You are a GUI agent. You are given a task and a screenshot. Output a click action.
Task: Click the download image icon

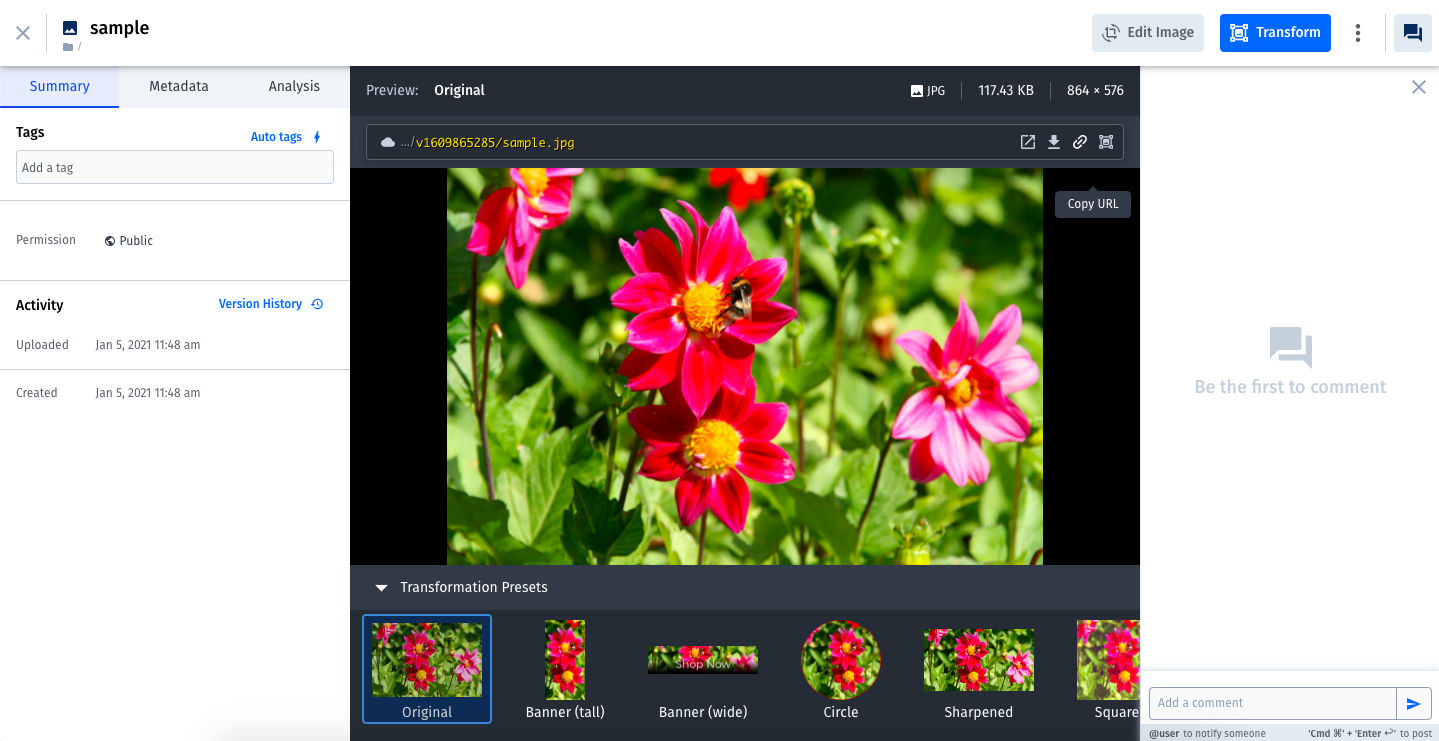(1054, 143)
